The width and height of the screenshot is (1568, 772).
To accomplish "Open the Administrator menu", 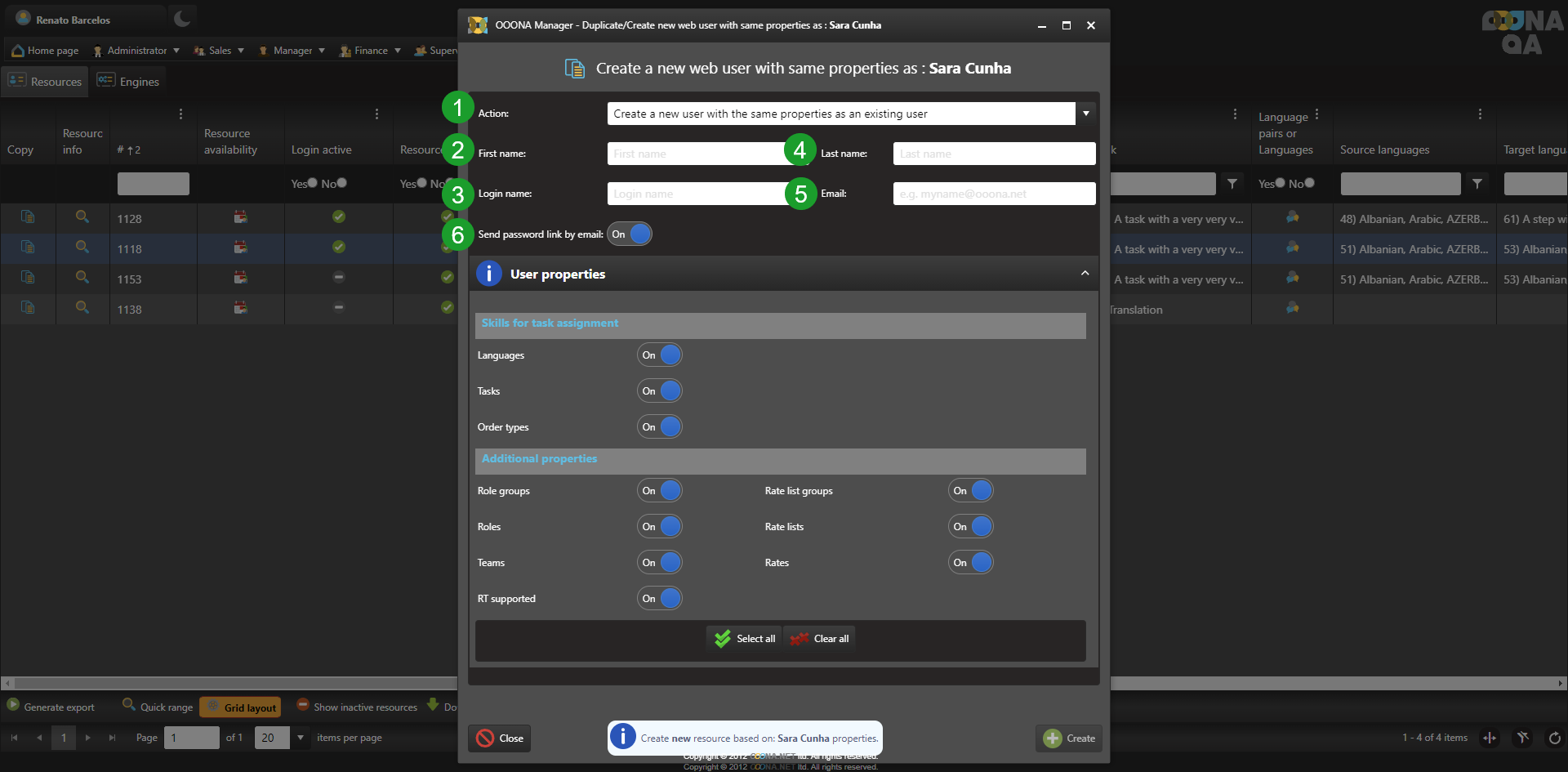I will tap(136, 51).
